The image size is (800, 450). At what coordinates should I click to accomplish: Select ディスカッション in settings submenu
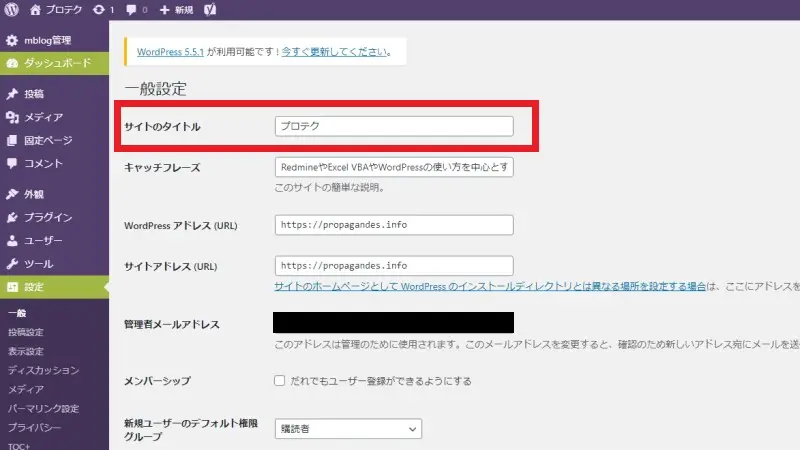coord(42,370)
